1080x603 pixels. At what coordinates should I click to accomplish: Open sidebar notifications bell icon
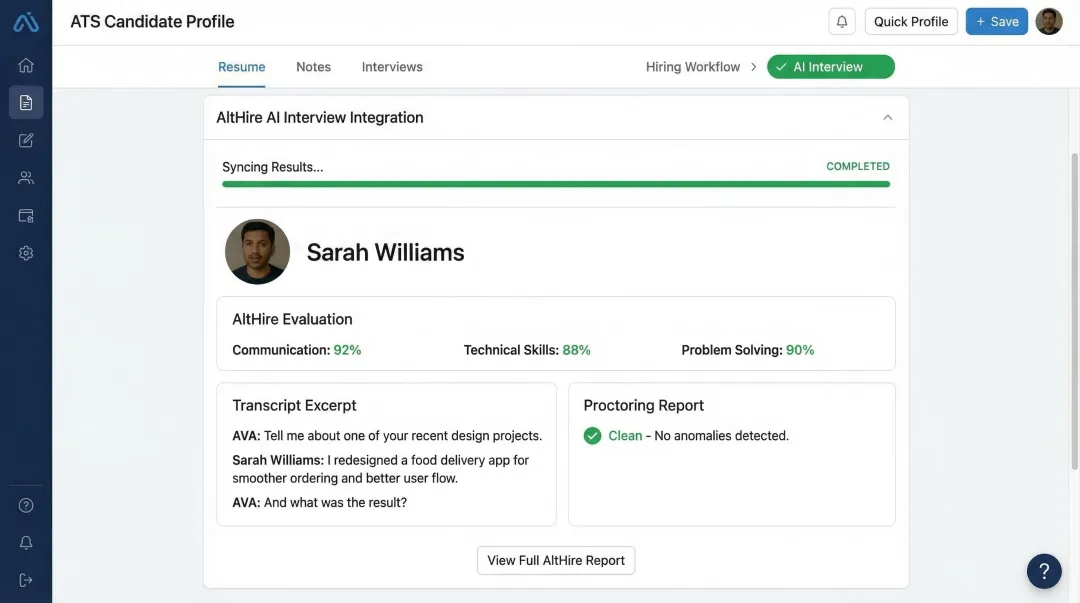click(25, 541)
